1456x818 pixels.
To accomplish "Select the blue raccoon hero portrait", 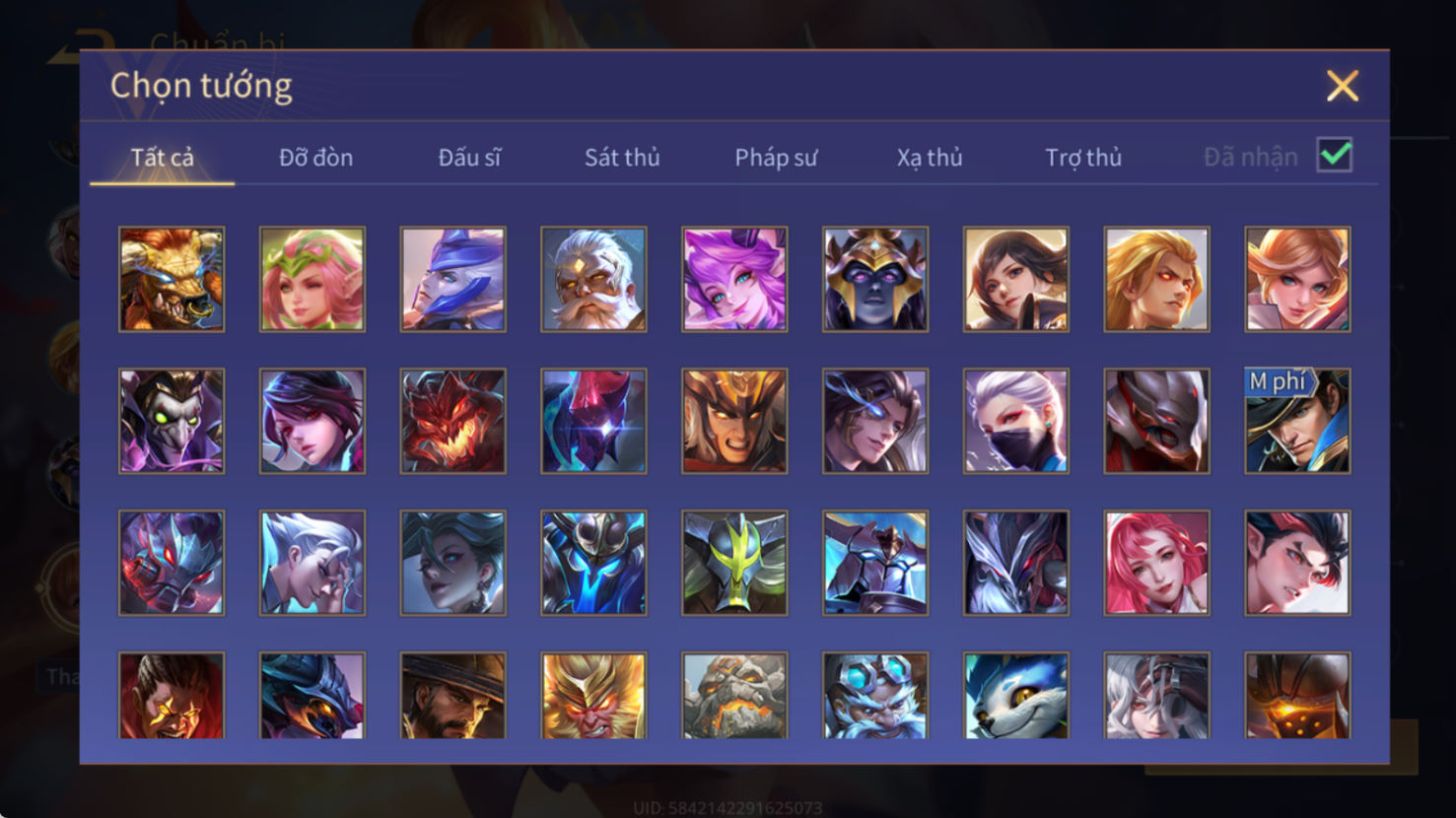I will [x=1016, y=695].
